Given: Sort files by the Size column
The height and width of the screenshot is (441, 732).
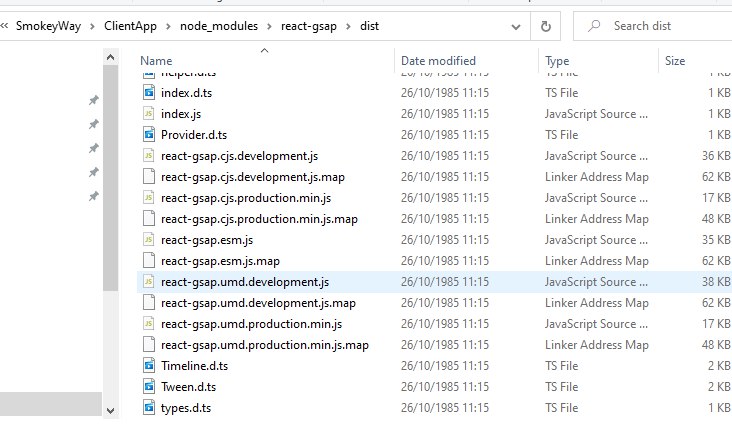Looking at the screenshot, I should [x=675, y=61].
